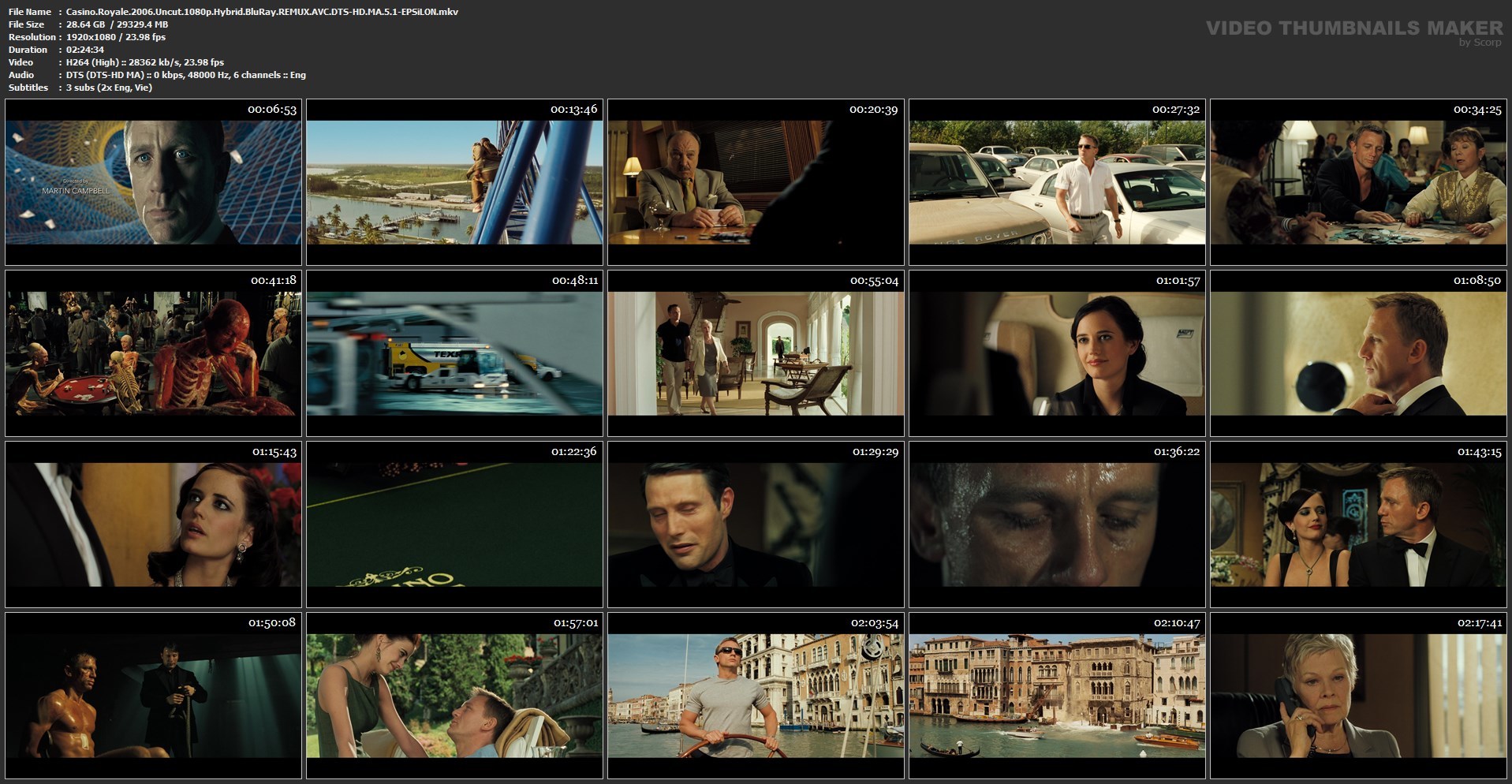Click the 'Duration' label
Screen dimensions: 1512x784
point(28,50)
